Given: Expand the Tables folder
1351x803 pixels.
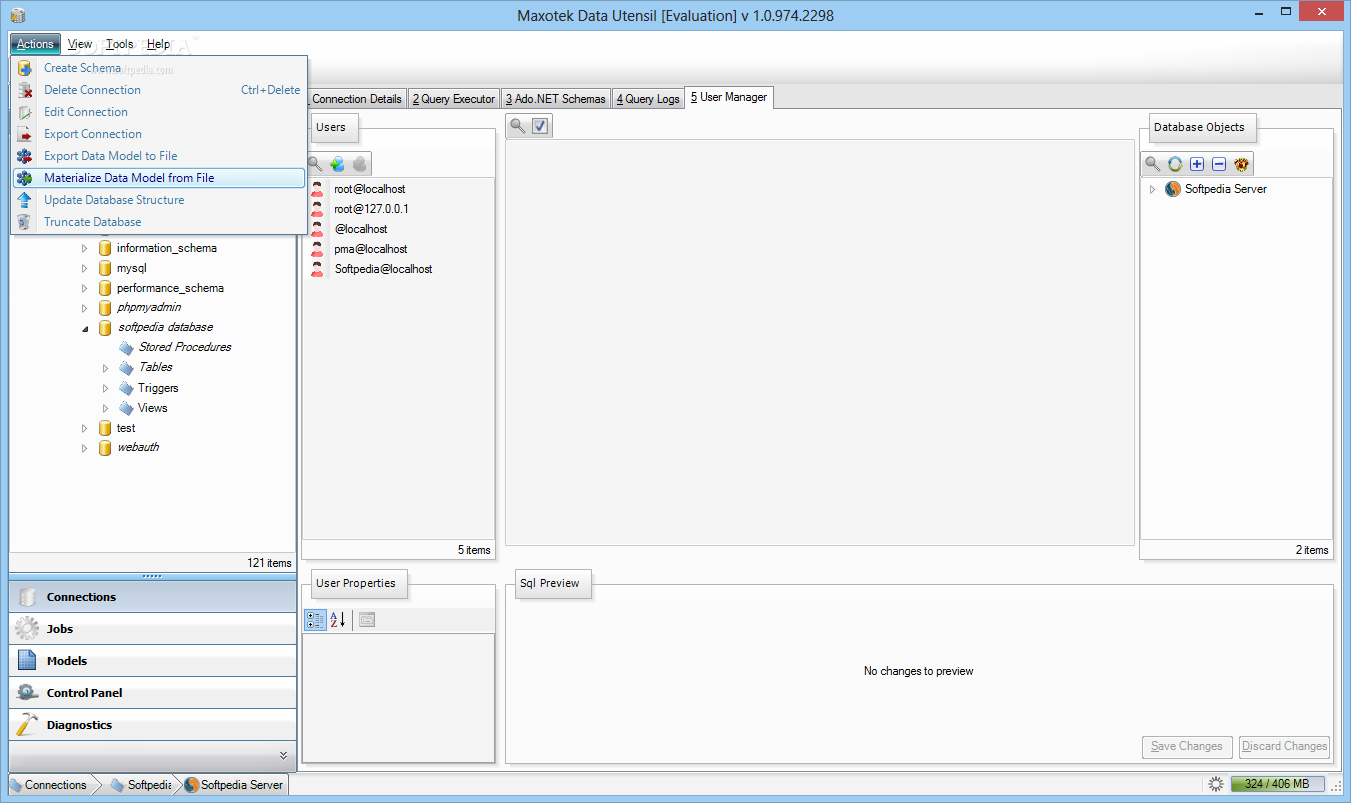Looking at the screenshot, I should click(106, 368).
